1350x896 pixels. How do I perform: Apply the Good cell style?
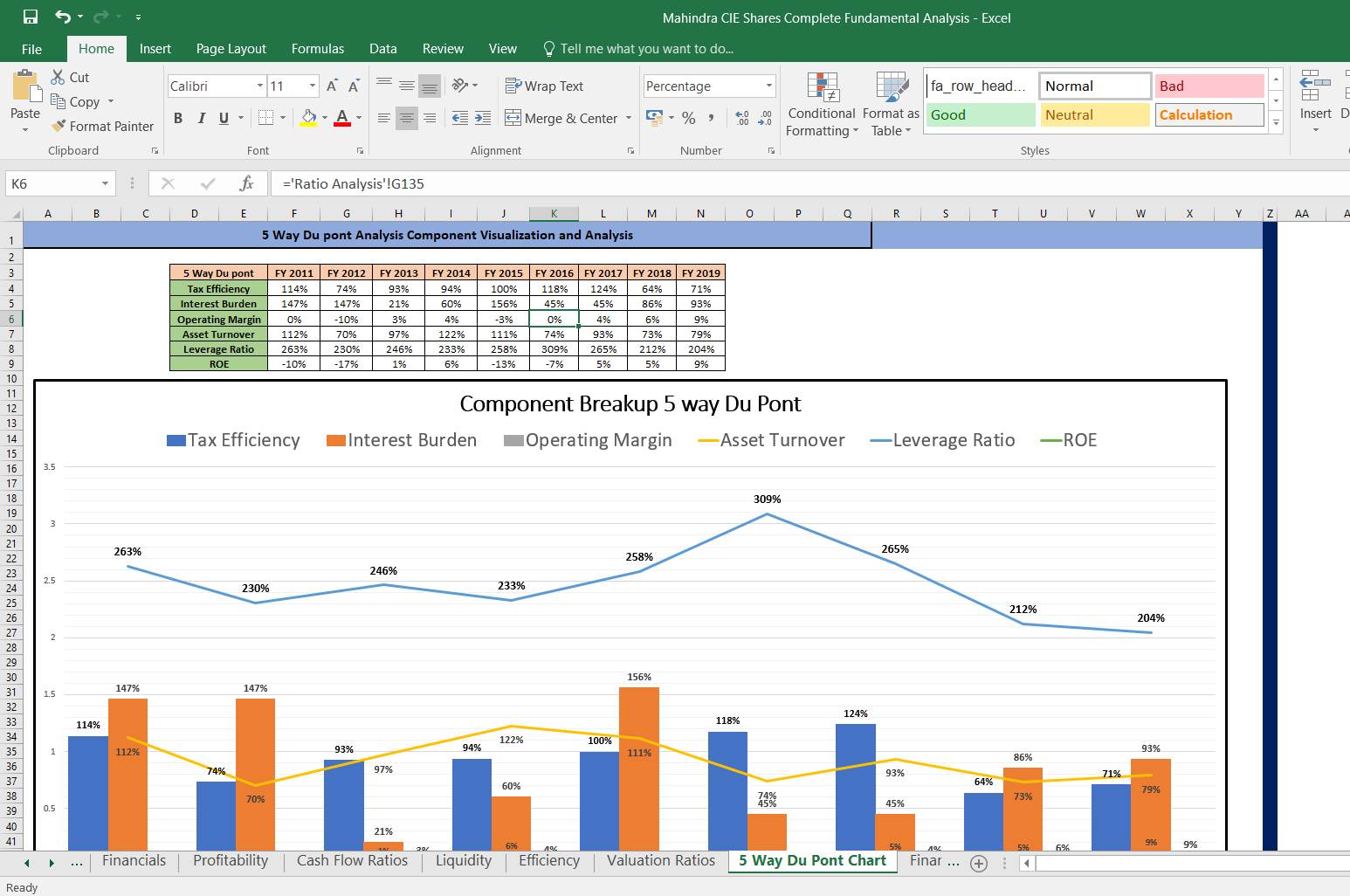[981, 114]
